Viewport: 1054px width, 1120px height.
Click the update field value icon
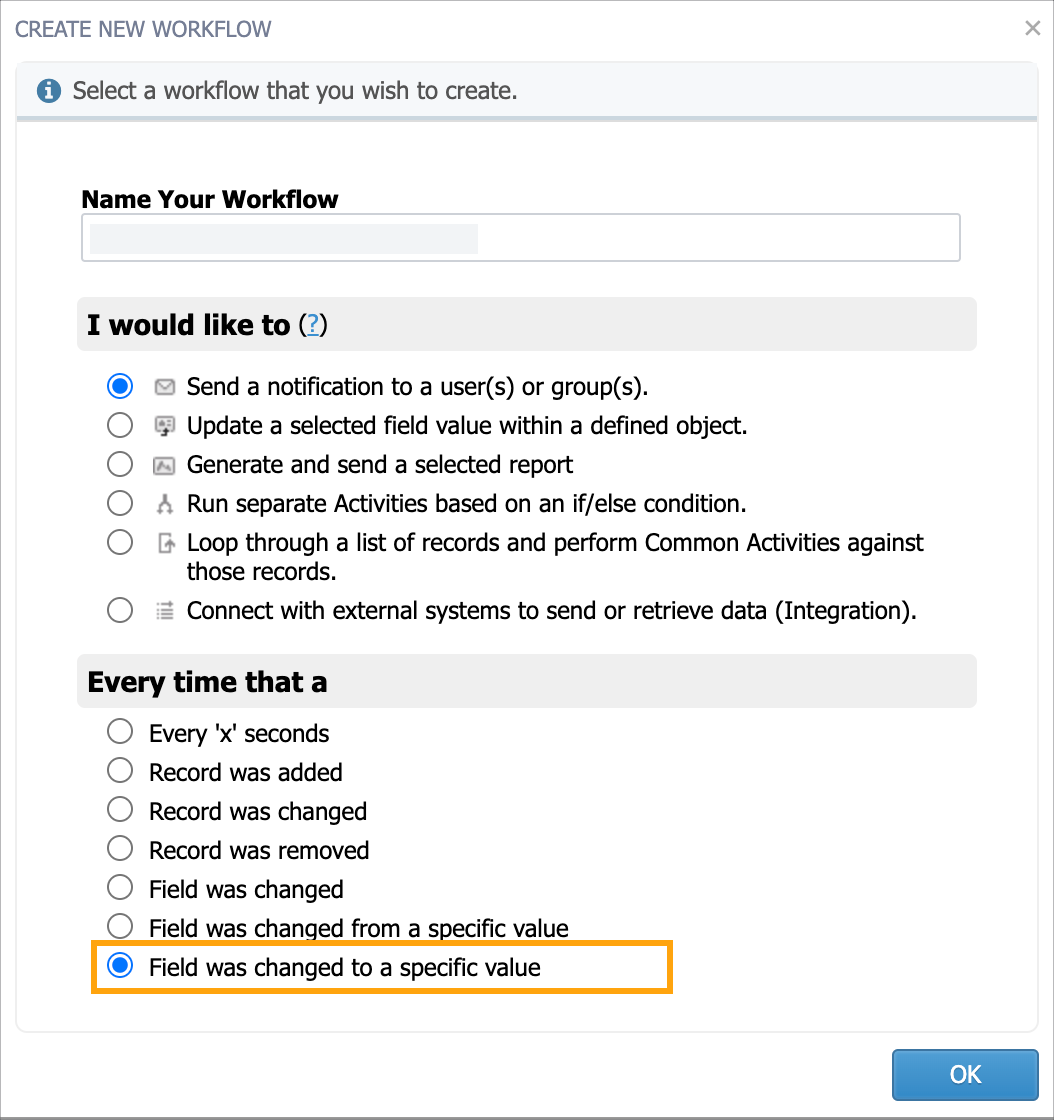point(165,426)
